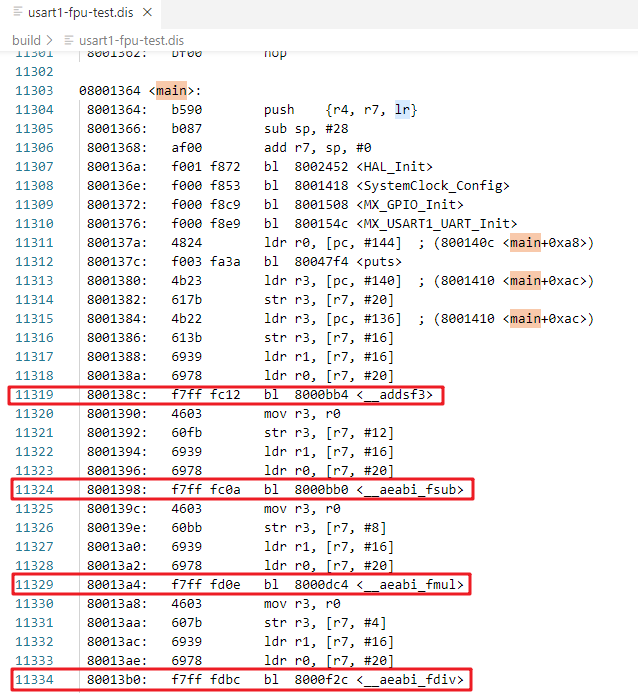The width and height of the screenshot is (638, 693).
Task: Click the __aeabi_fdiv symbol on line 11334
Action: click(x=410, y=680)
